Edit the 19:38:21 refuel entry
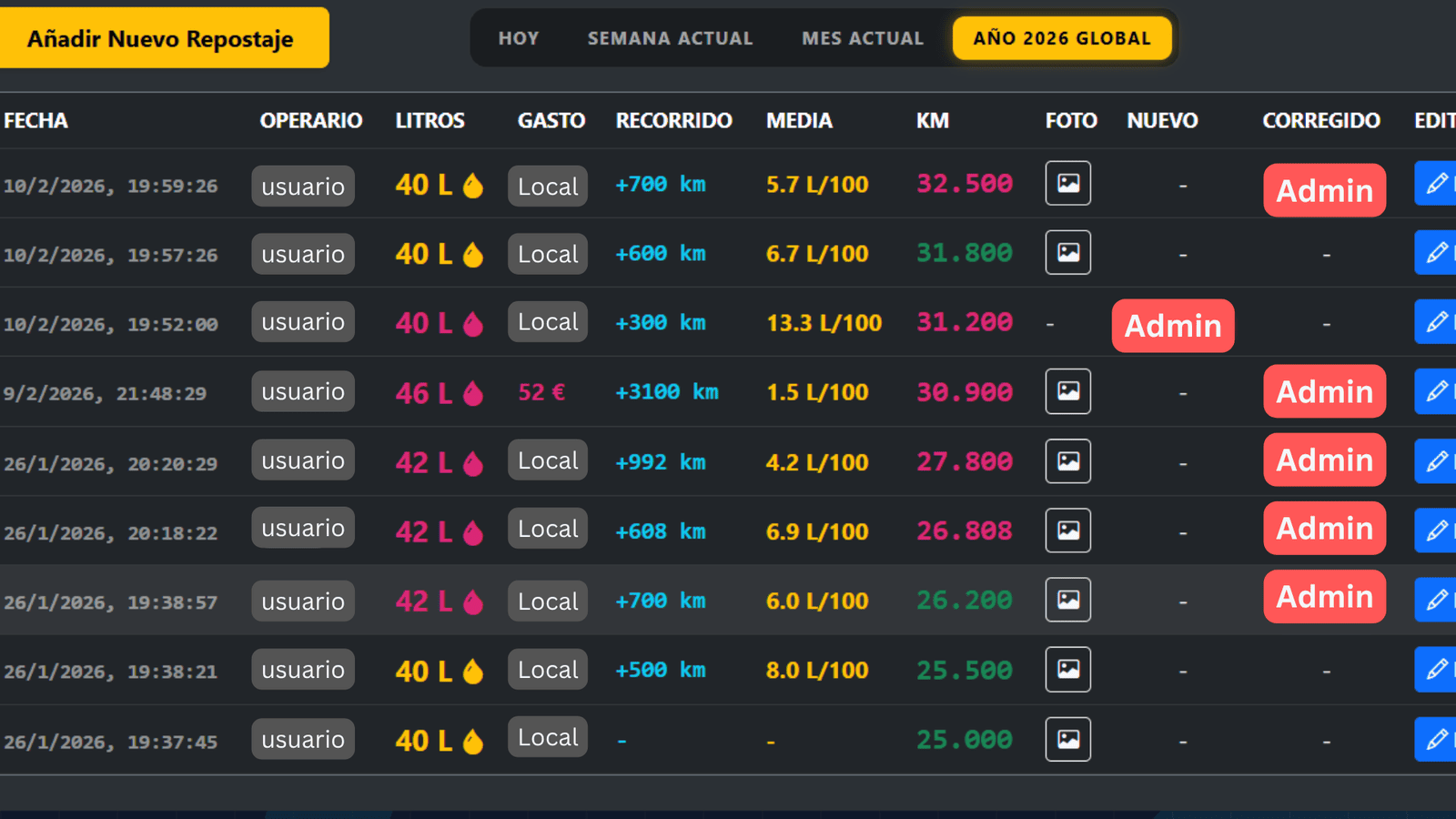 point(1436,670)
